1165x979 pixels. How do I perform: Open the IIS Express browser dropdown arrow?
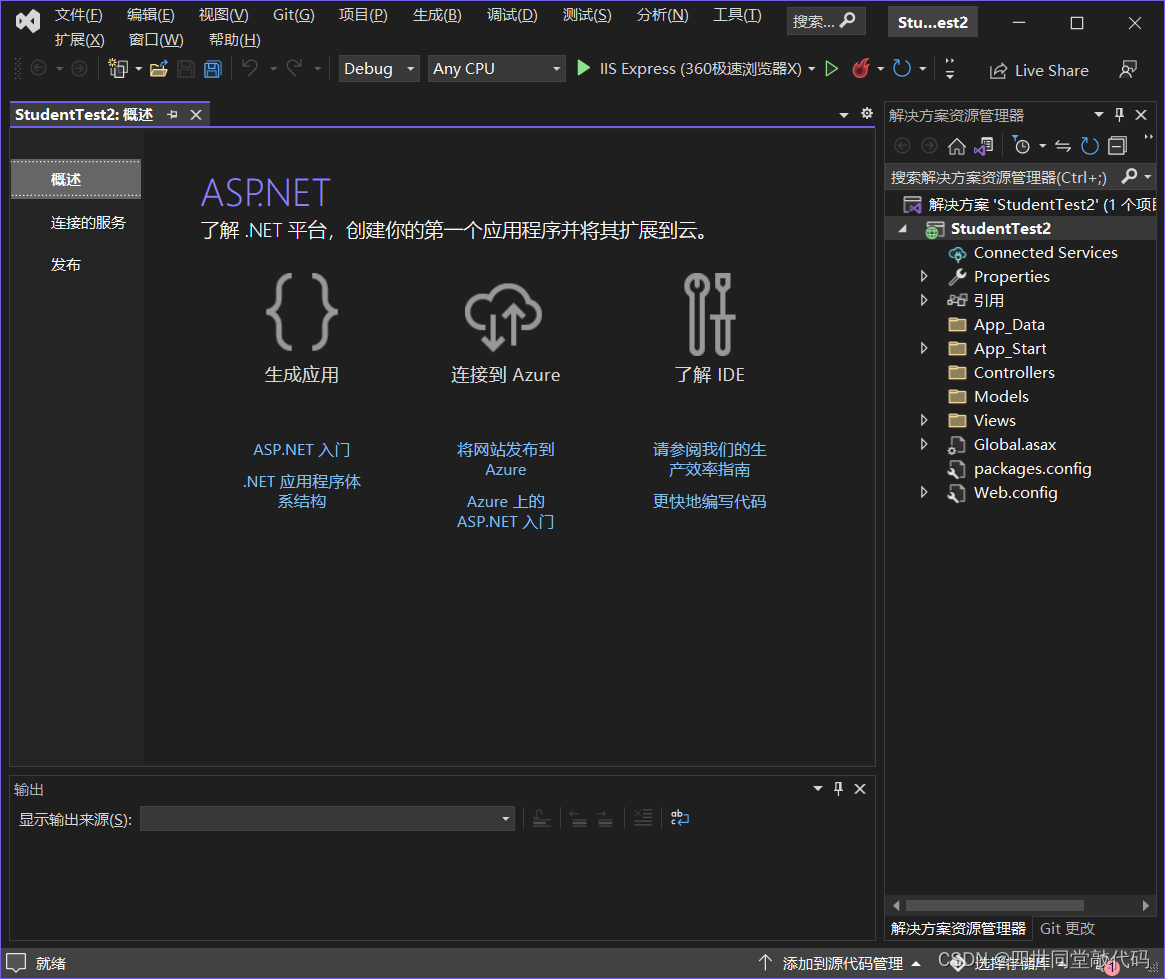[x=811, y=69]
